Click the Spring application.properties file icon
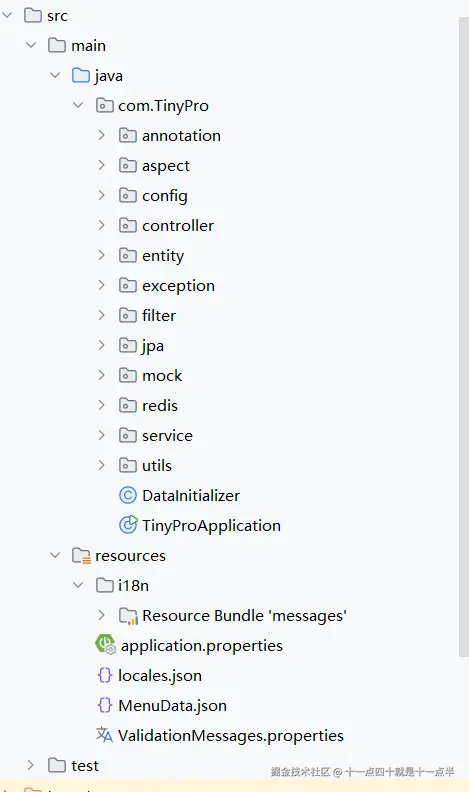Viewport: 469px width, 792px height. pos(105,645)
